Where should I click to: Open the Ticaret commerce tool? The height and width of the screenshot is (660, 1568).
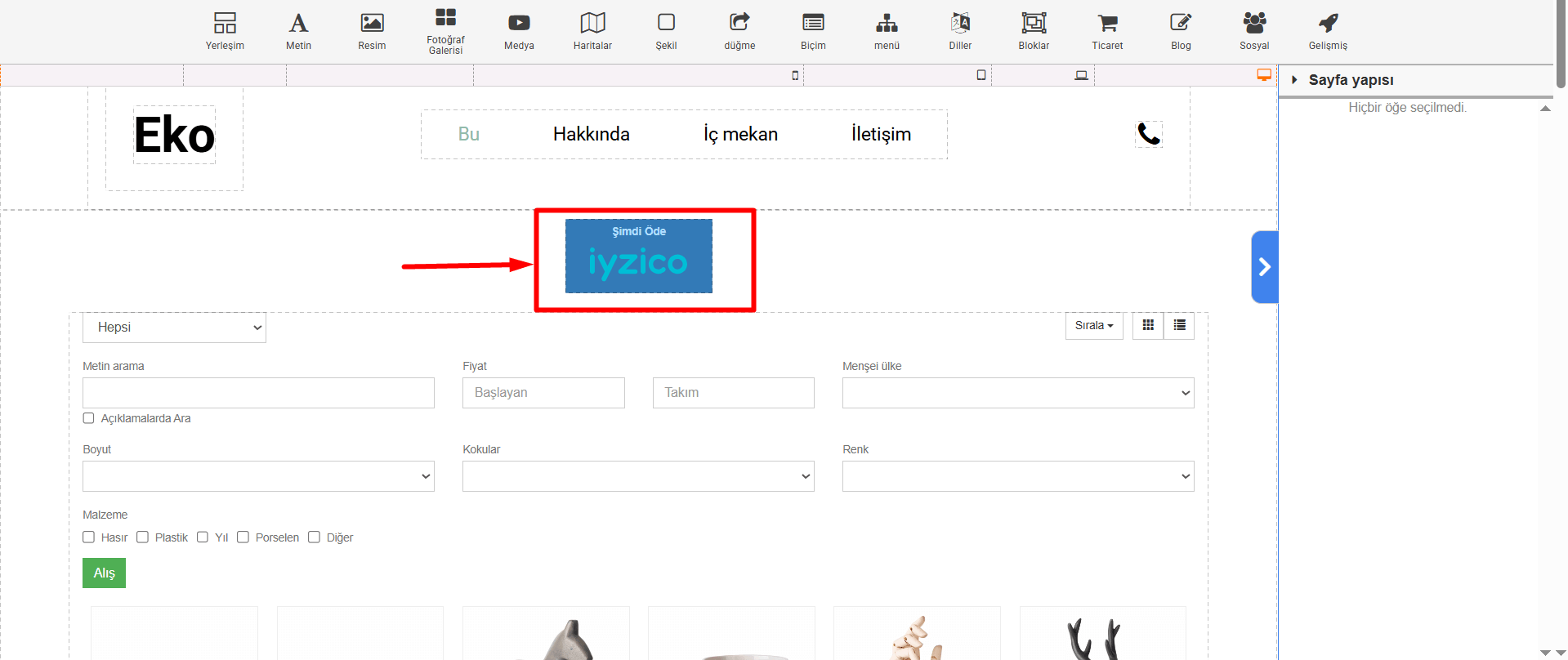pos(1107,31)
